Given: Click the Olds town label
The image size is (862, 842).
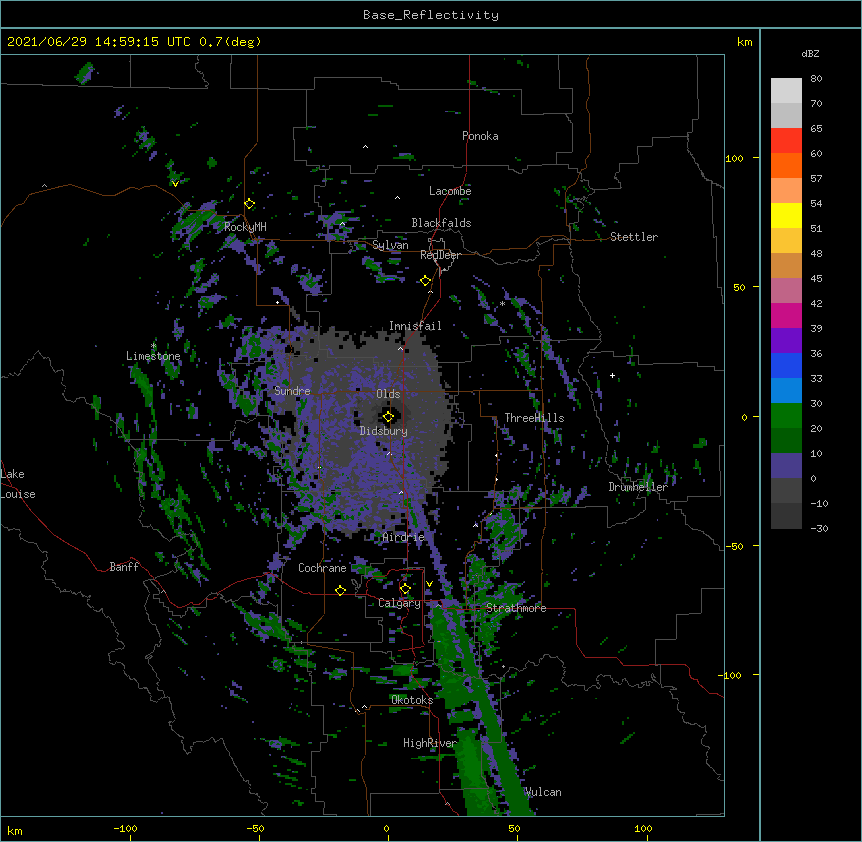Looking at the screenshot, I should pyautogui.click(x=388, y=394).
